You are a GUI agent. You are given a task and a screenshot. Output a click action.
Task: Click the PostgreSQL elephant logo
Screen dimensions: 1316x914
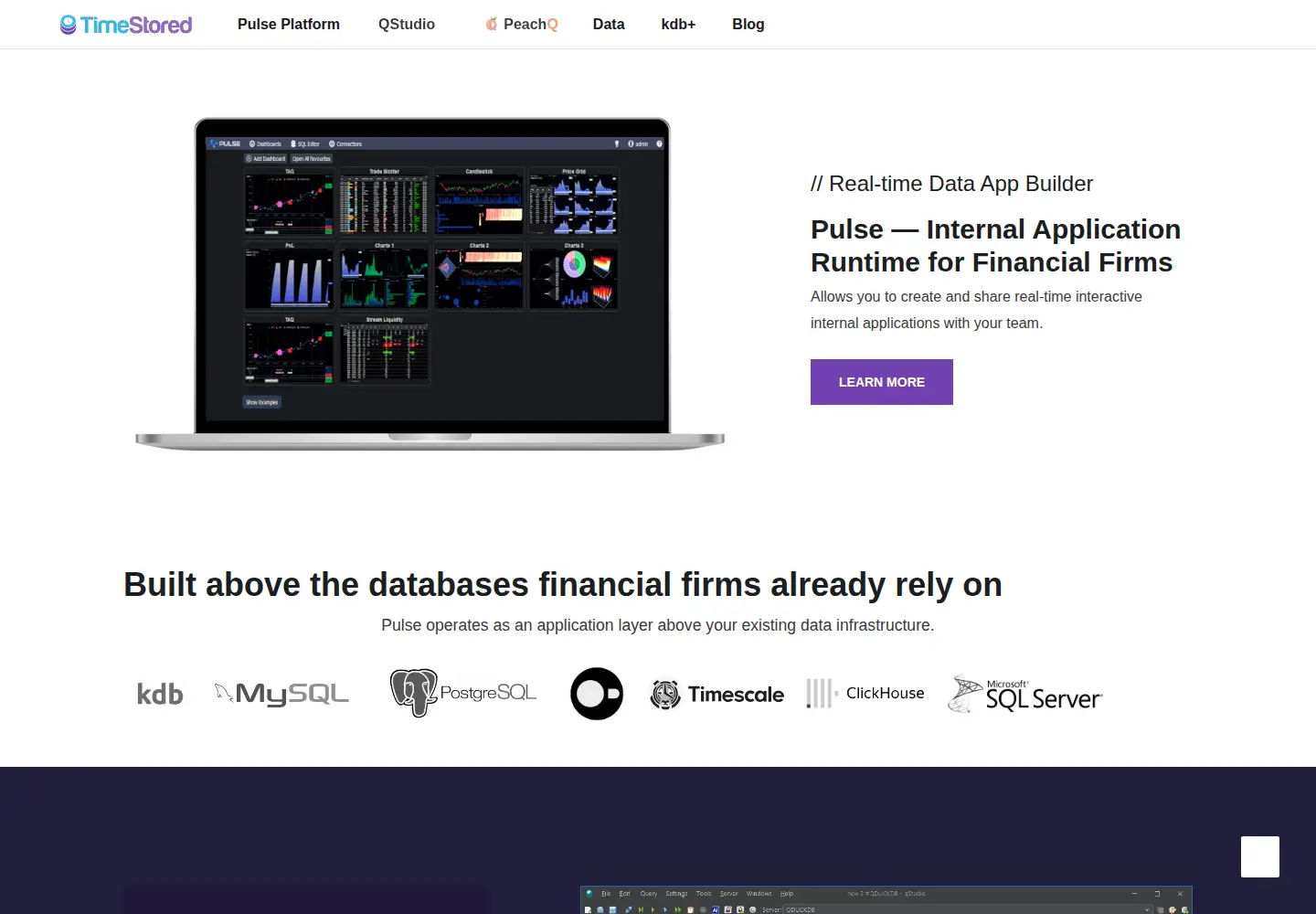(x=463, y=693)
